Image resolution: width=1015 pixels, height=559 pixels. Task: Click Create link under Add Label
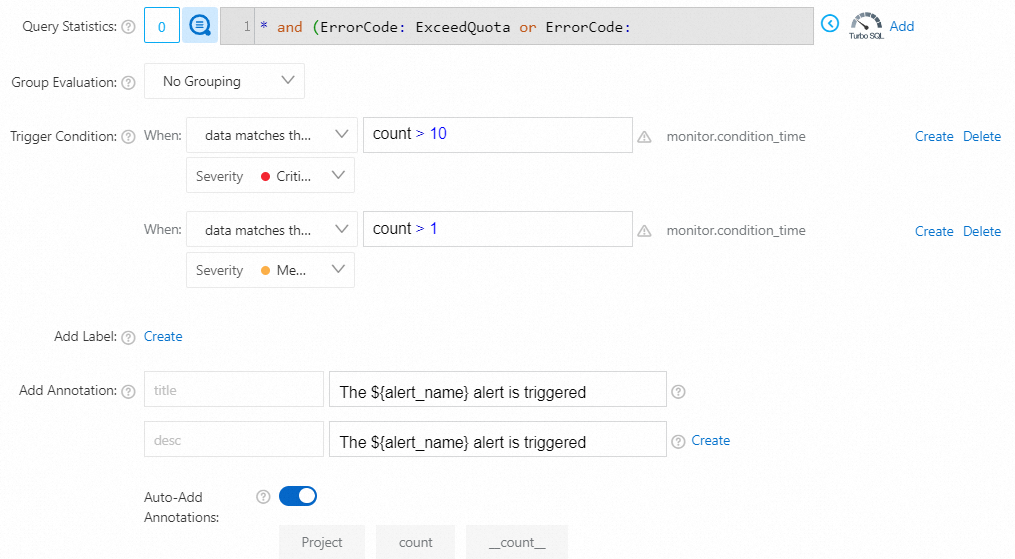point(163,337)
